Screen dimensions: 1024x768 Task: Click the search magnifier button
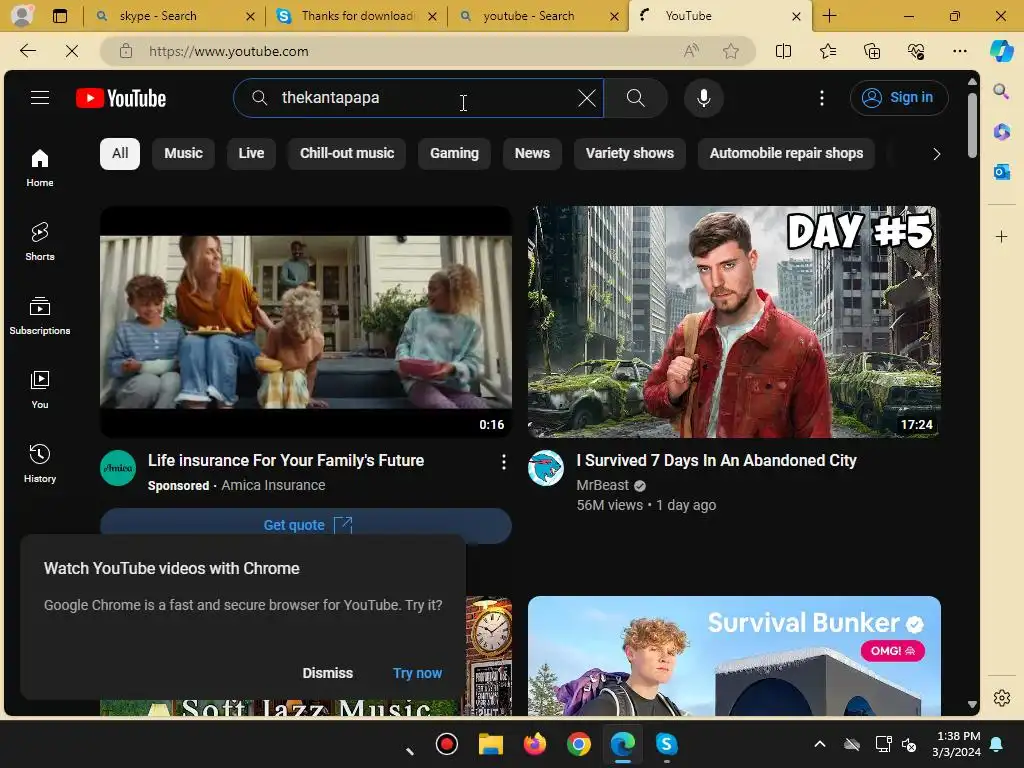pos(635,98)
